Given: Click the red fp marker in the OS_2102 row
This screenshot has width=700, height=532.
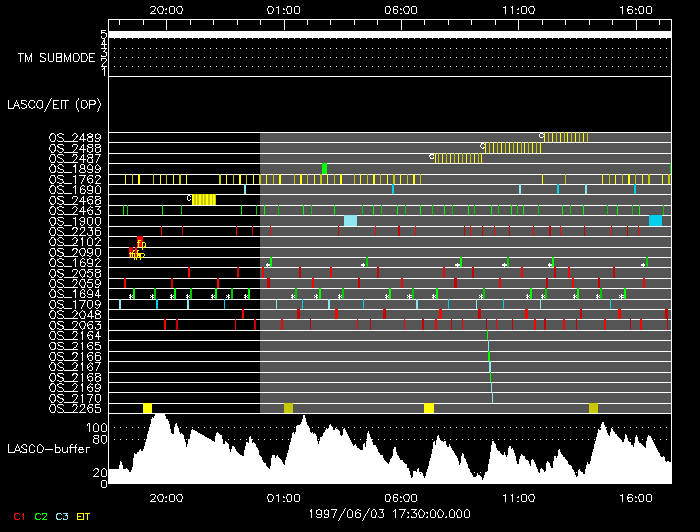Looking at the screenshot, I should click(x=140, y=242).
